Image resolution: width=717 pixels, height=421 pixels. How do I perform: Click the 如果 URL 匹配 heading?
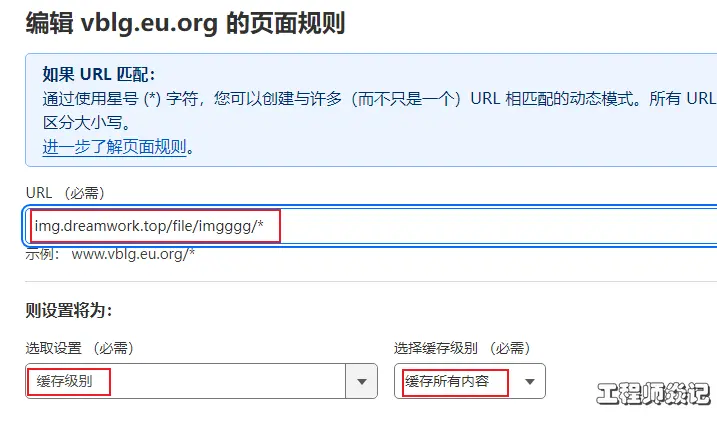[x=99, y=74]
